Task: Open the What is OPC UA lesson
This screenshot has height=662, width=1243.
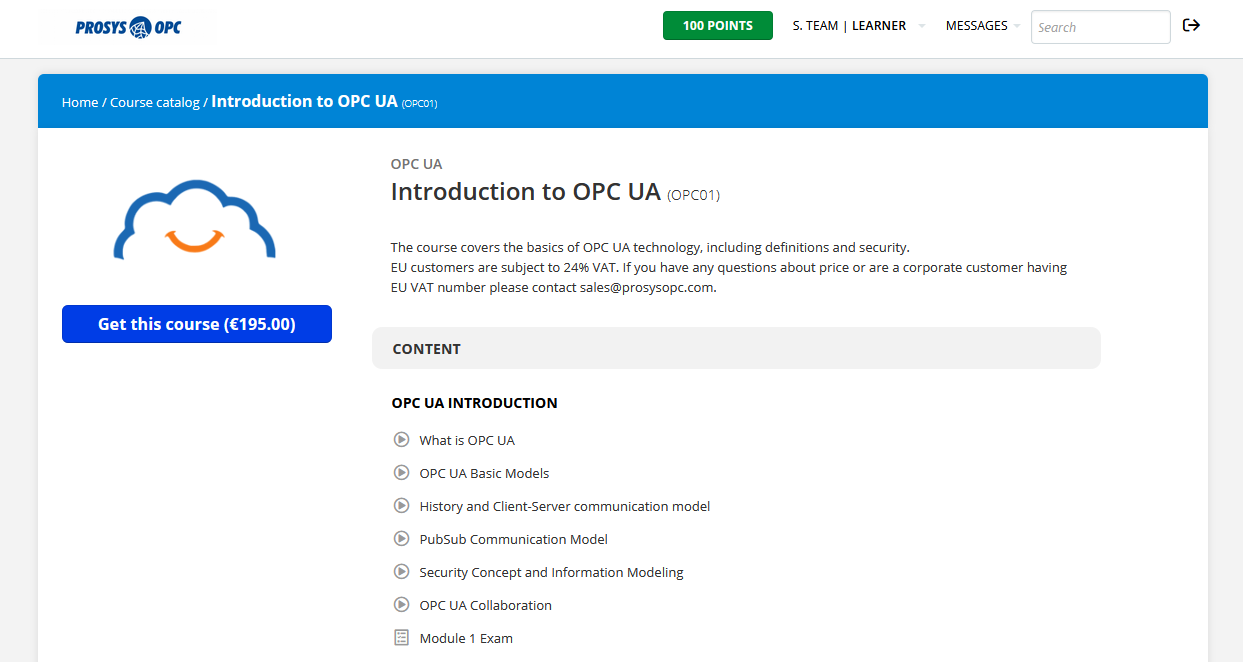Action: point(467,440)
